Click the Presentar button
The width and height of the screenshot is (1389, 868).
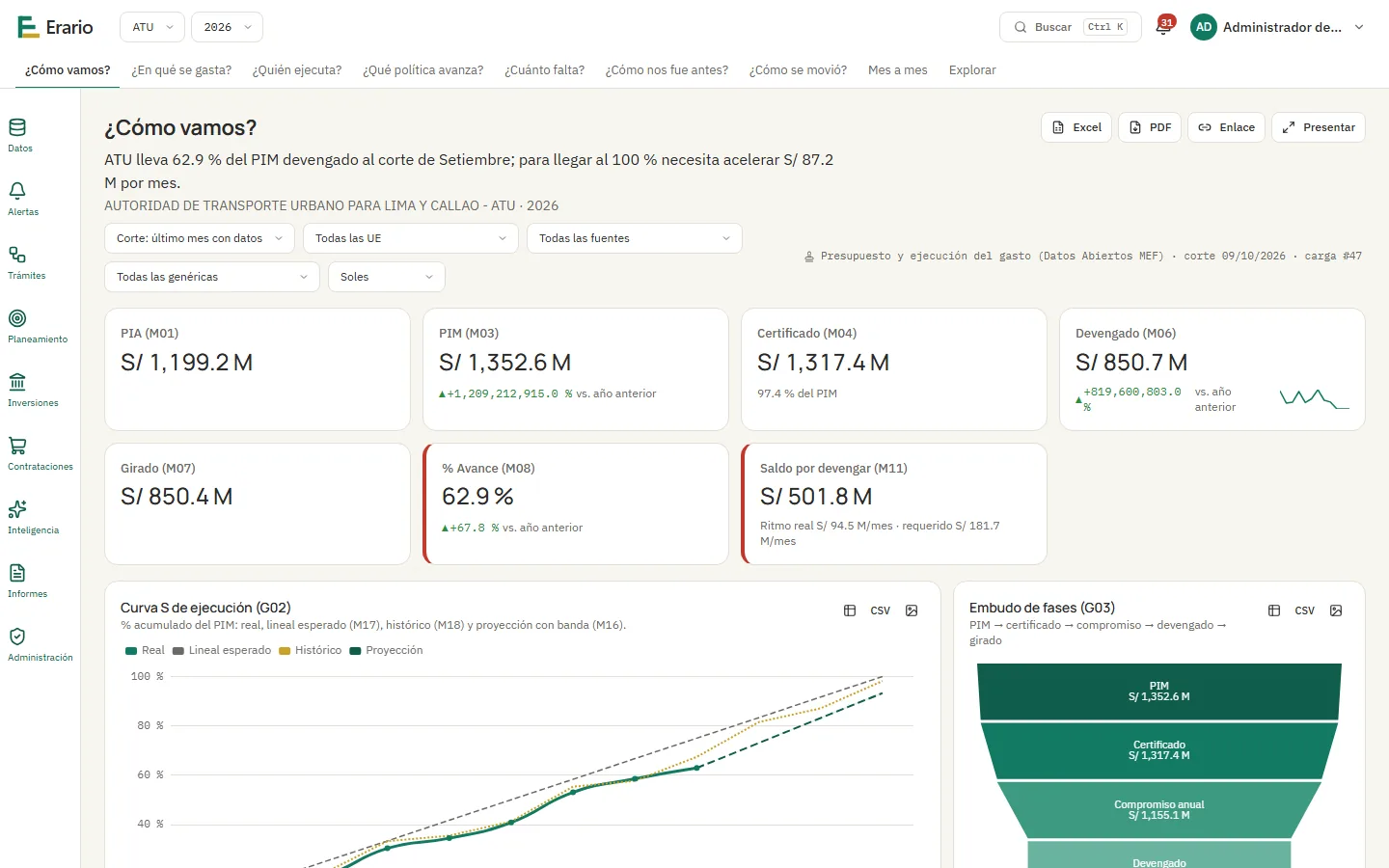coord(1319,127)
